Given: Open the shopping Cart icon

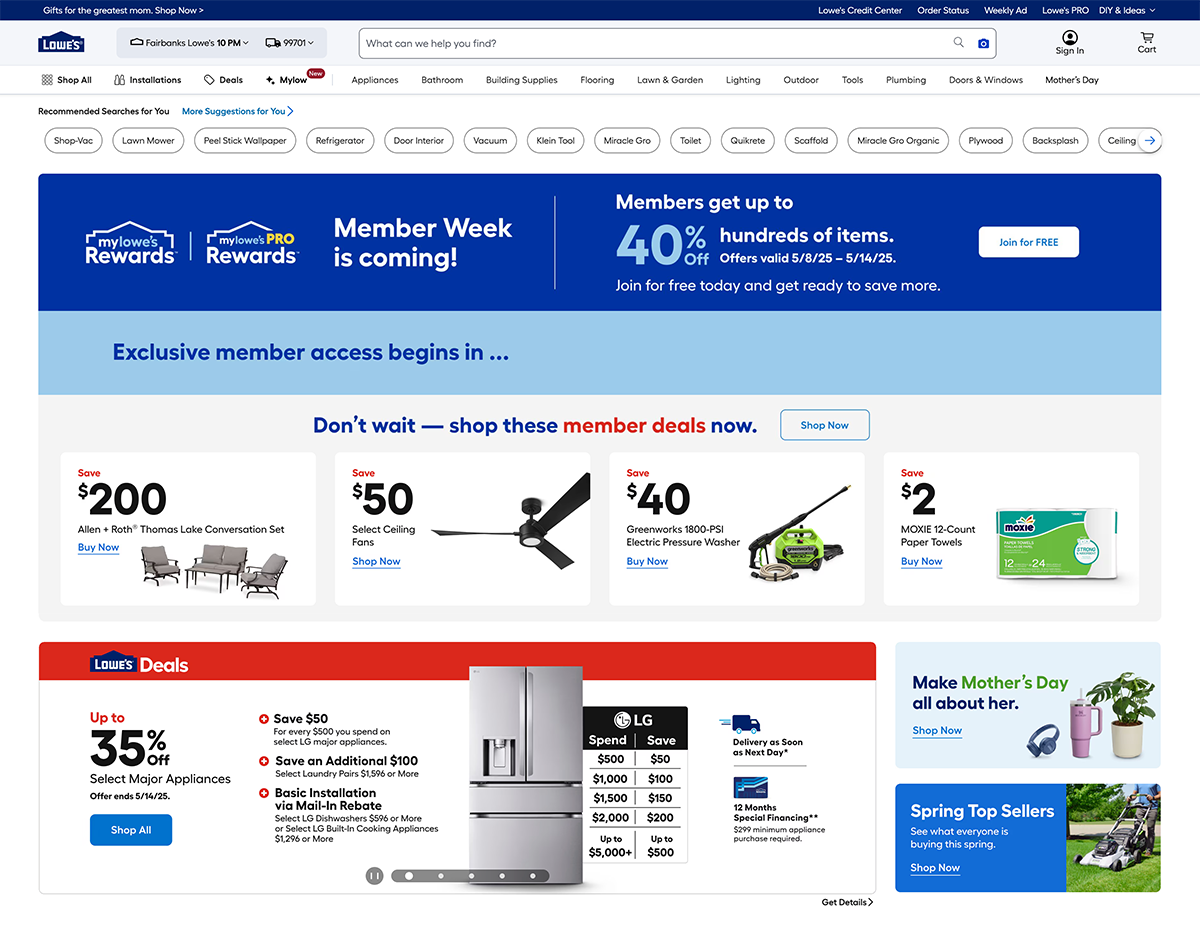Looking at the screenshot, I should click(1147, 43).
